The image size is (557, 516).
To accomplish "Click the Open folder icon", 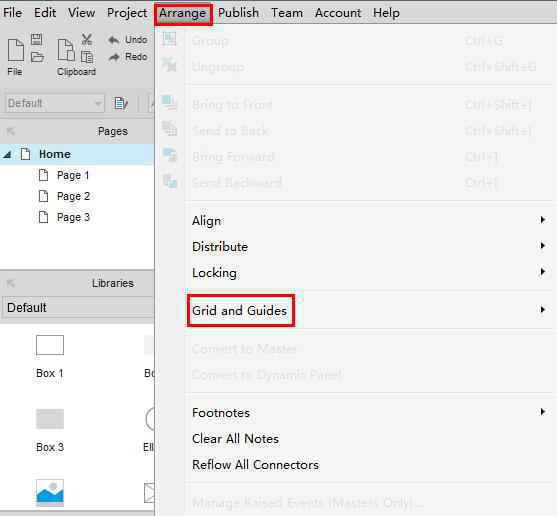I will [37, 57].
